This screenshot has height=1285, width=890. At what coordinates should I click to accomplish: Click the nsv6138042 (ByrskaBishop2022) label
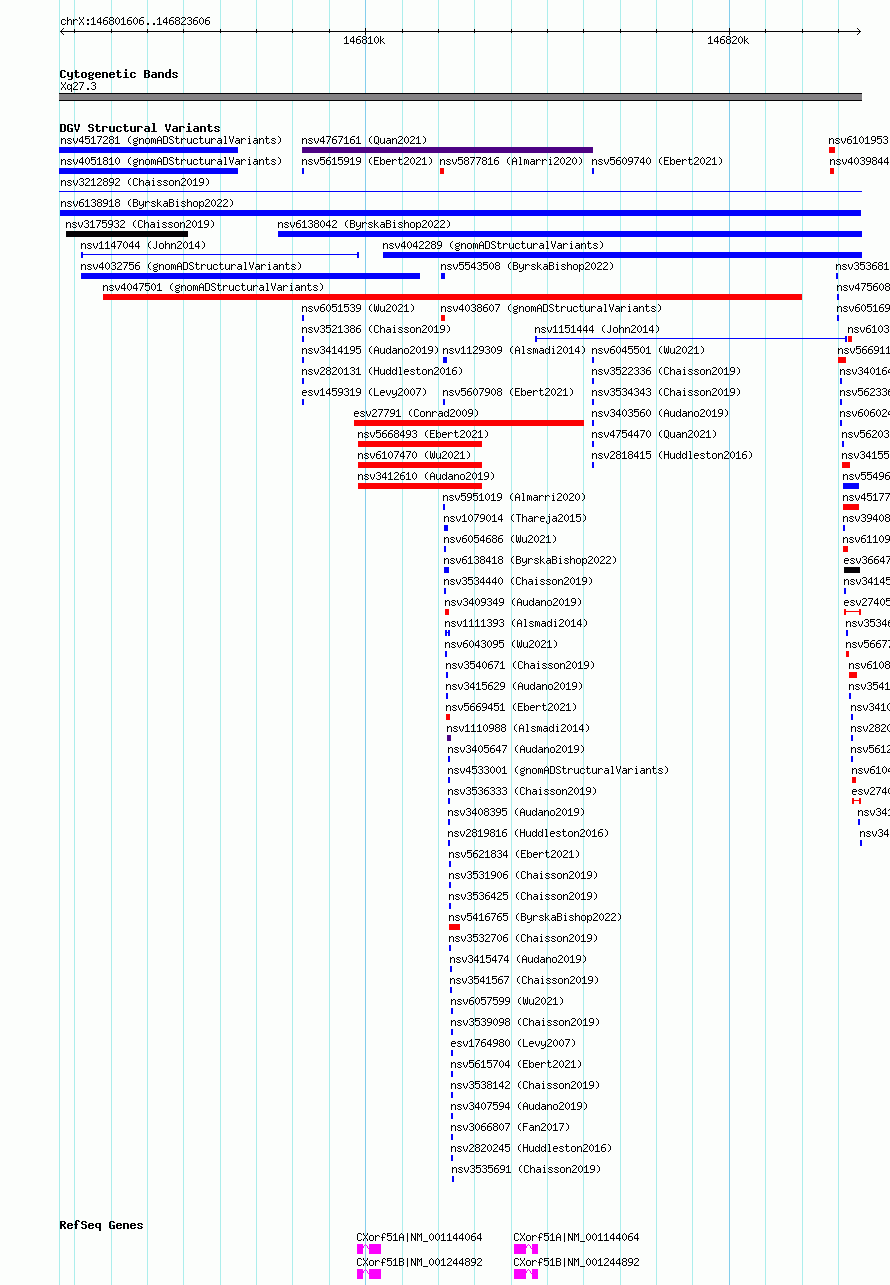(365, 224)
